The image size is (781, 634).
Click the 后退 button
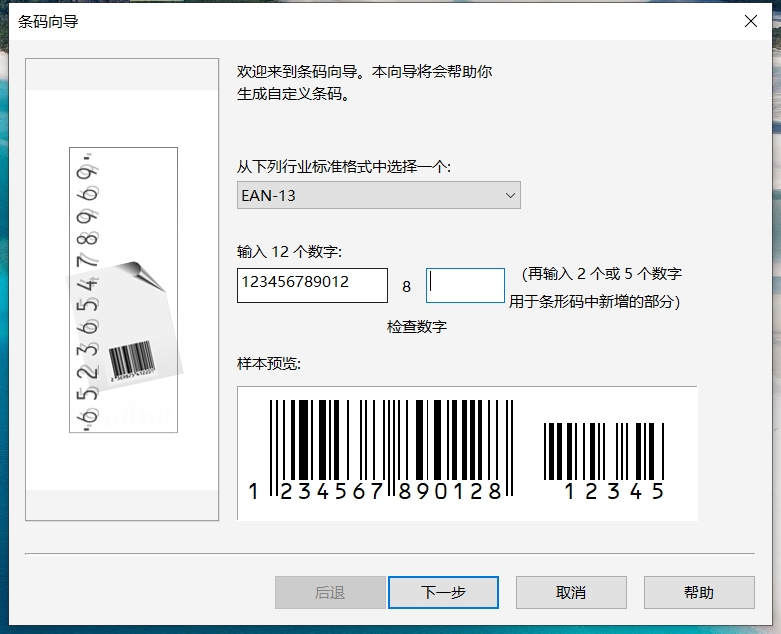point(330,592)
